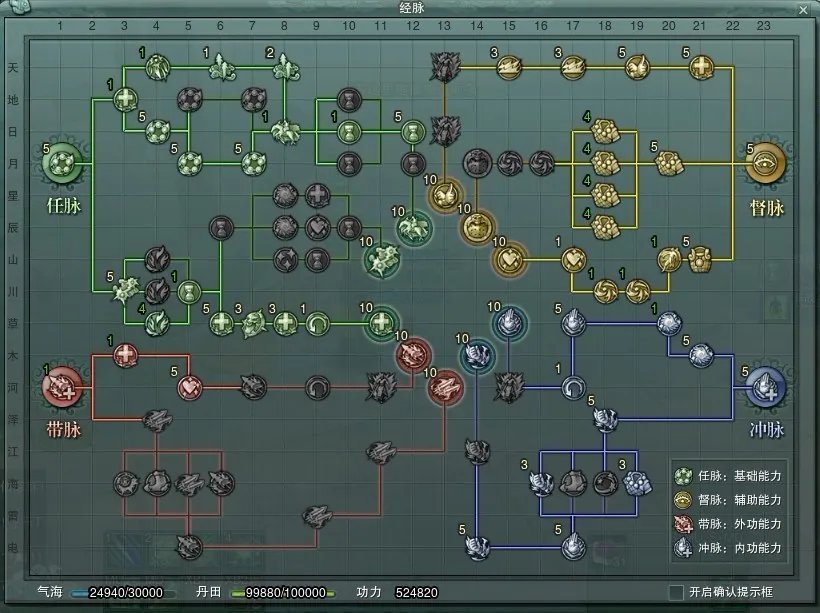Select the blue circular-arrow node in 冲脉

[573, 386]
